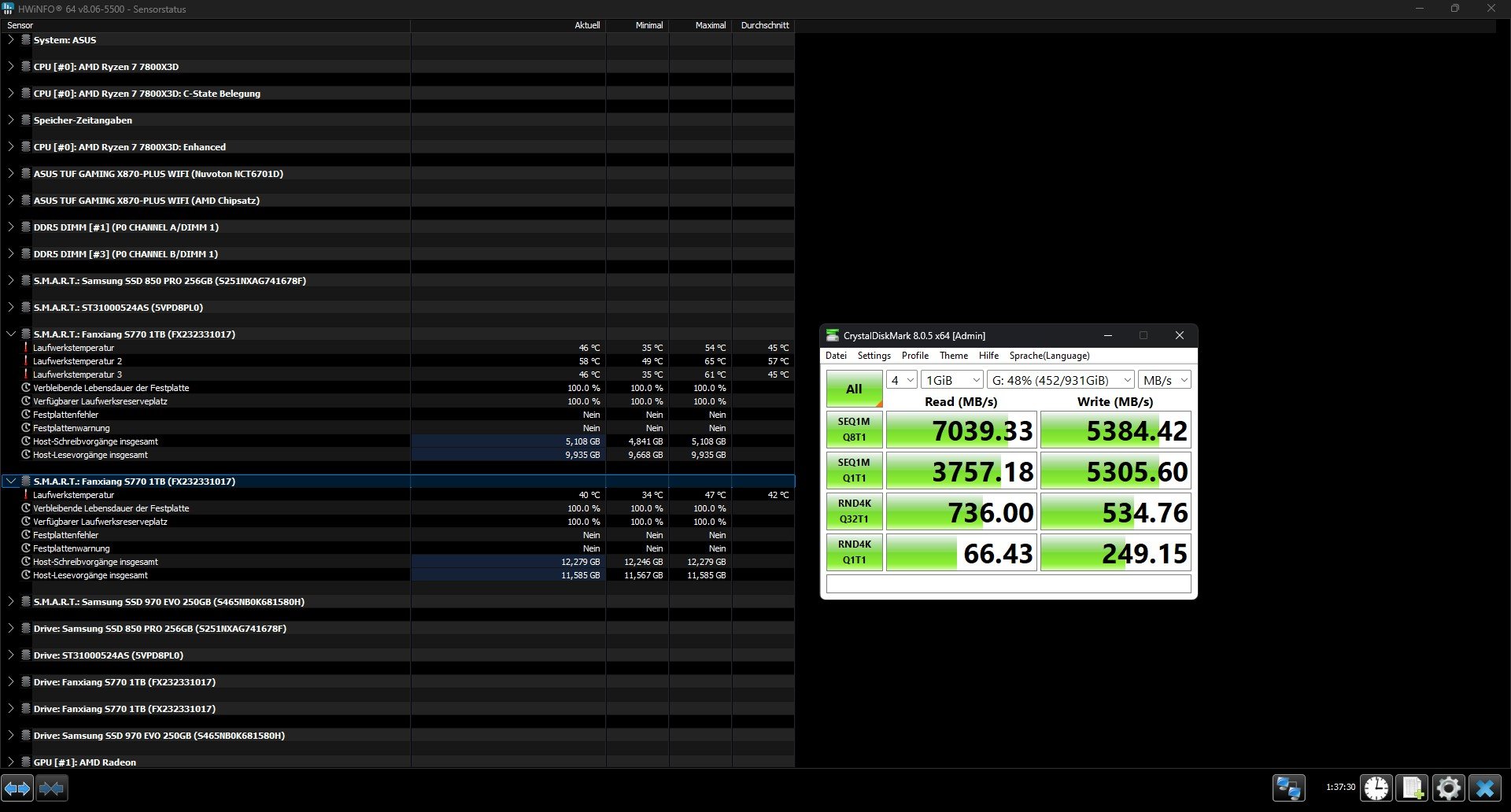Click the expand-columns blue arrows icon in HWiNFO
1511x812 pixels.
[x=17, y=788]
